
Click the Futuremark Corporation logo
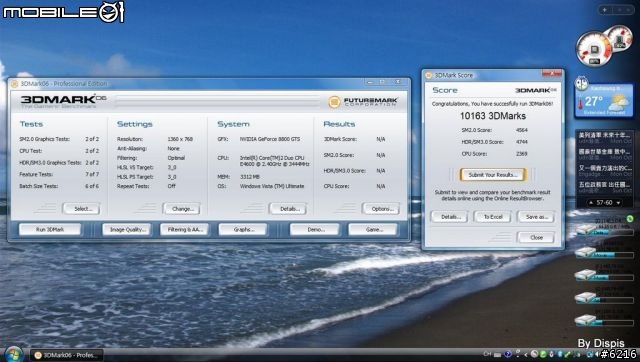pyautogui.click(x=363, y=101)
